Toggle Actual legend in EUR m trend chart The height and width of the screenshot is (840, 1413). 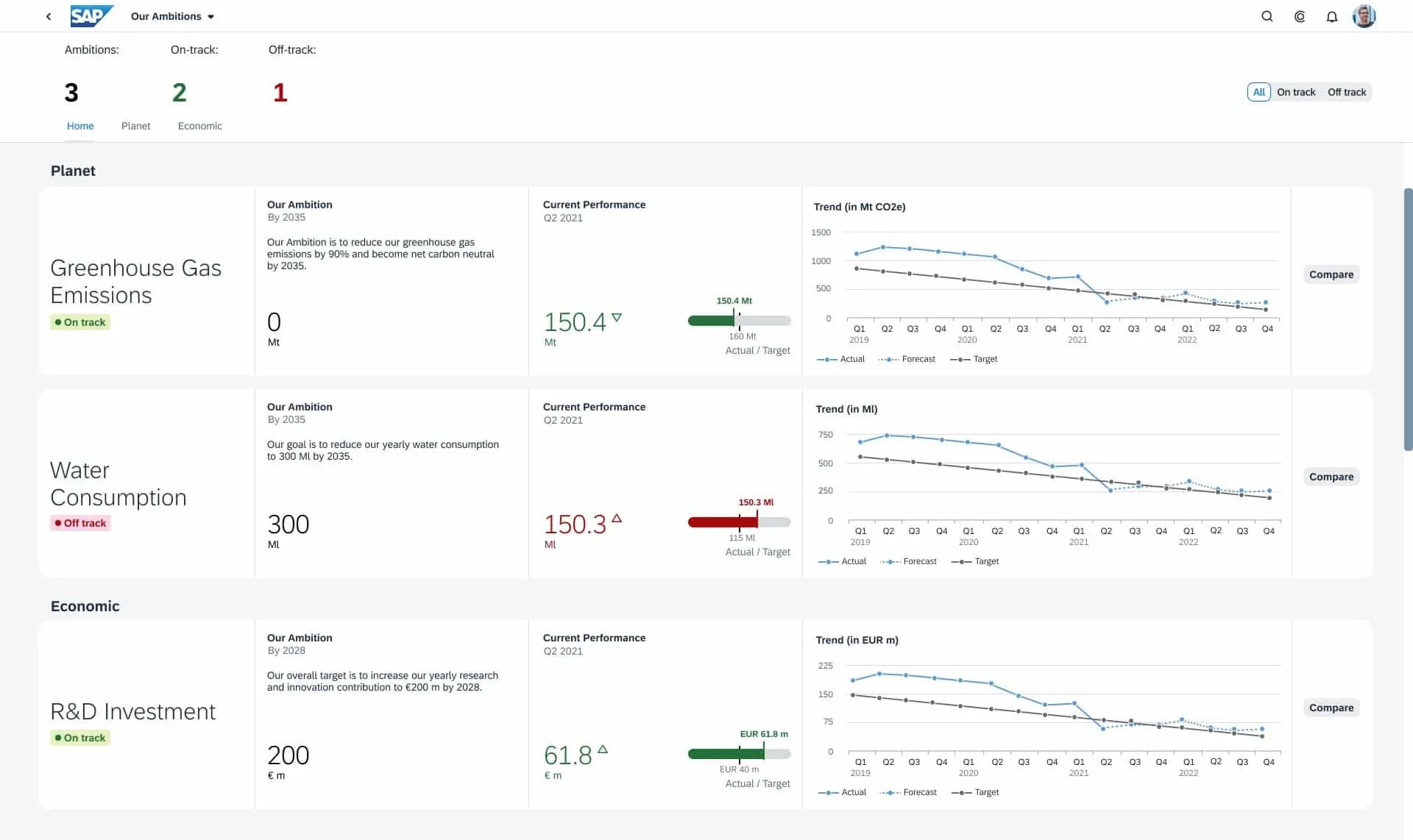[x=842, y=792]
